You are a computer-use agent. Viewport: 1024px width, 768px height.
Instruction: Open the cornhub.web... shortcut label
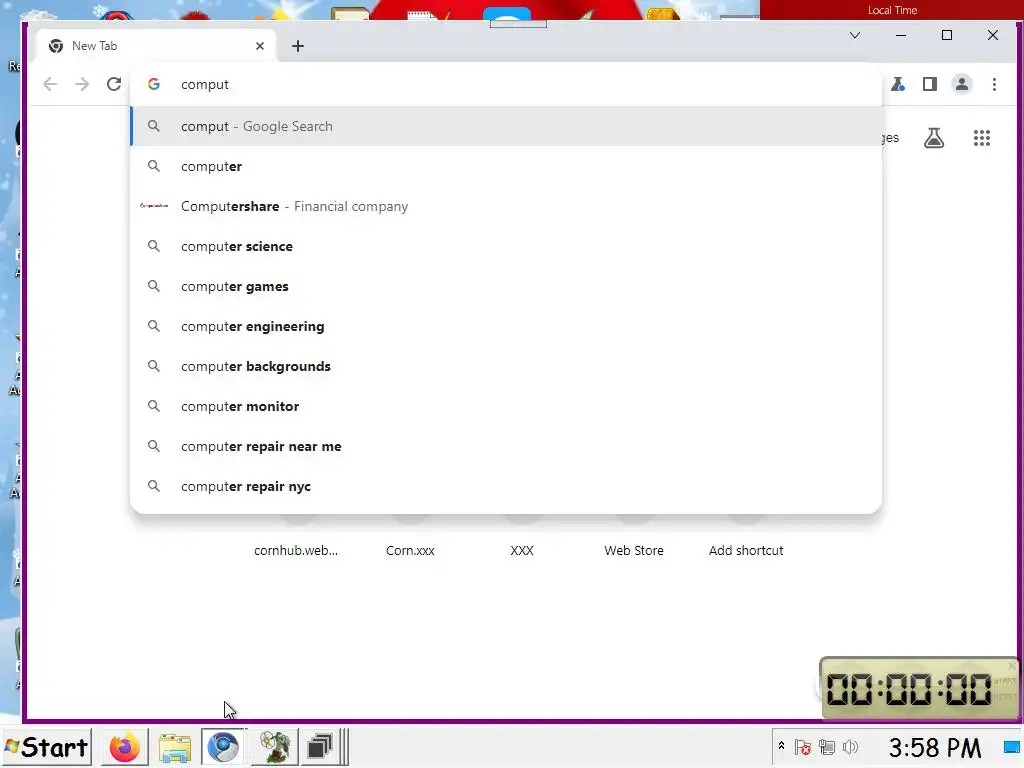point(296,551)
